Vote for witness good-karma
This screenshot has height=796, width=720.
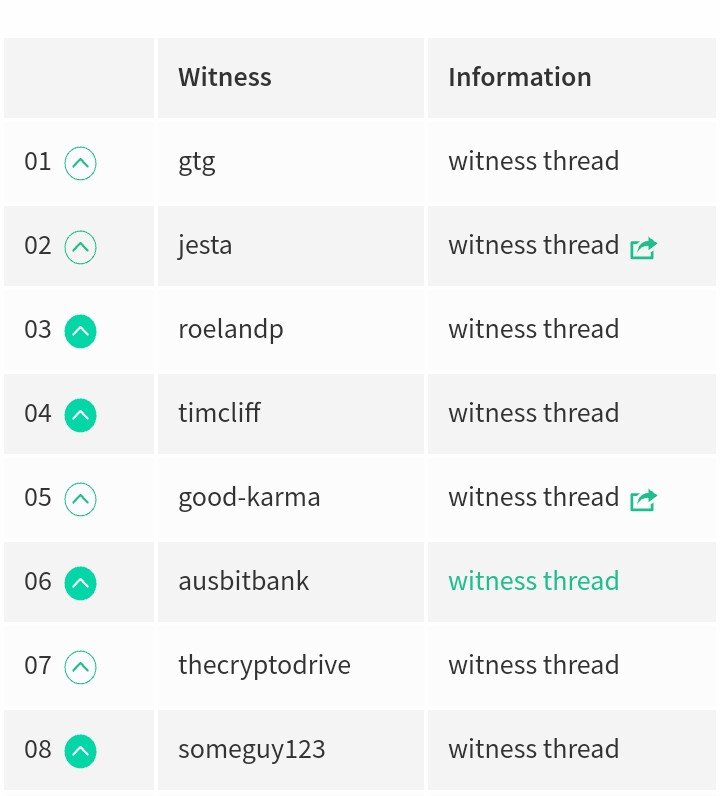pos(80,498)
